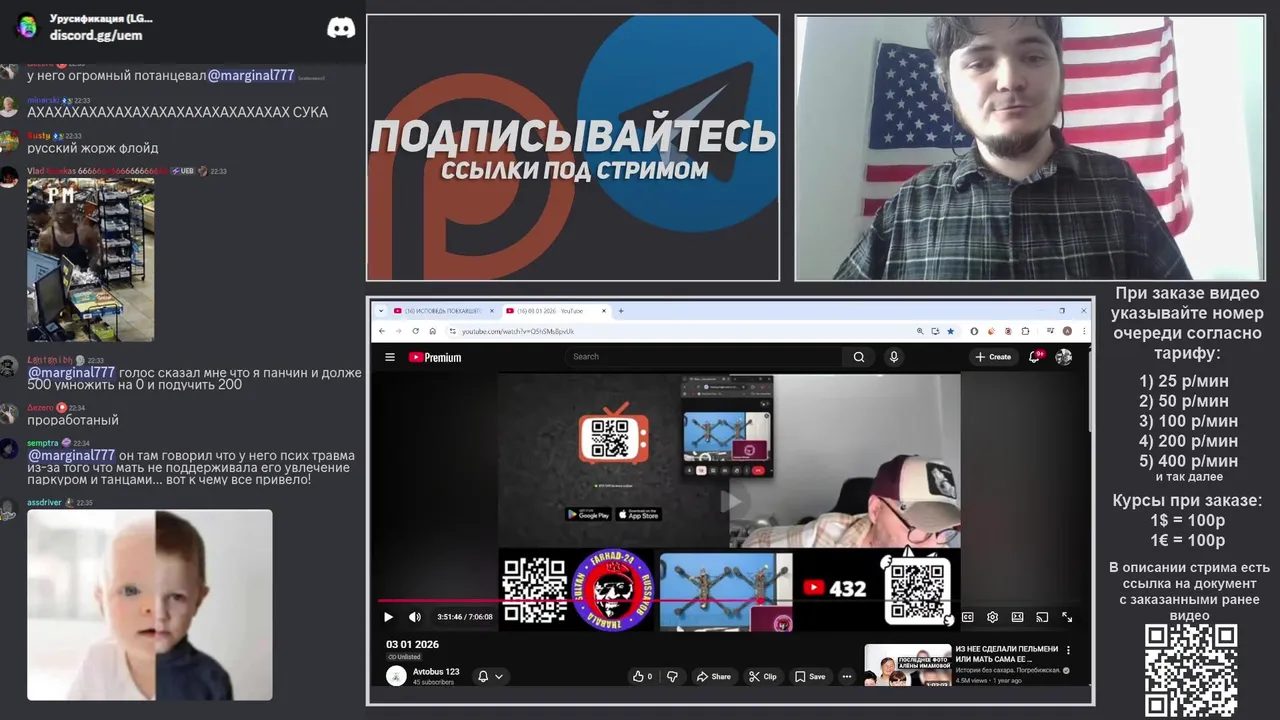
Task: Click the Discord logo icon
Action: 341,28
